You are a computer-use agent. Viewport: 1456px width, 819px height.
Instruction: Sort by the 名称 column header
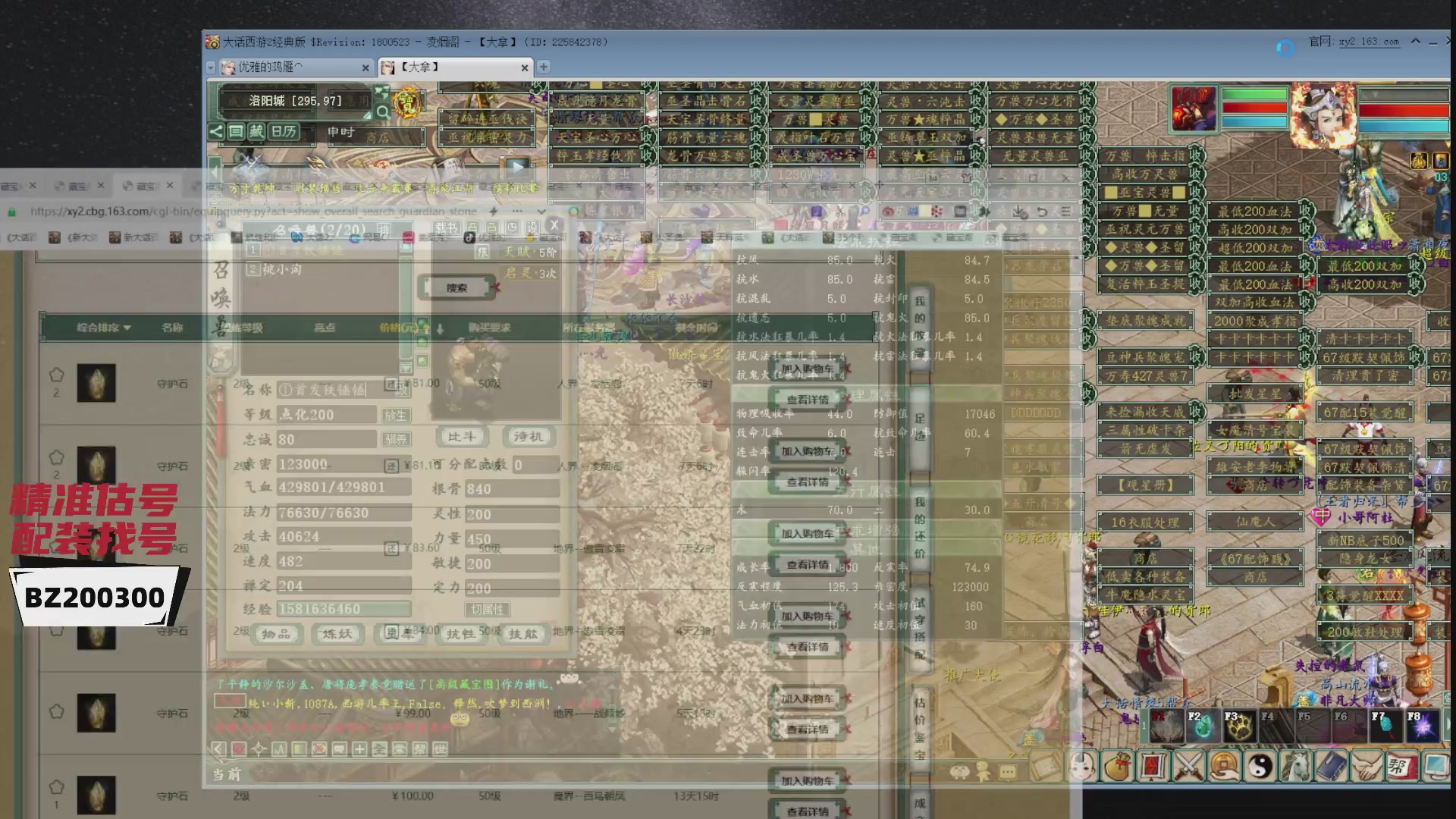tap(172, 328)
